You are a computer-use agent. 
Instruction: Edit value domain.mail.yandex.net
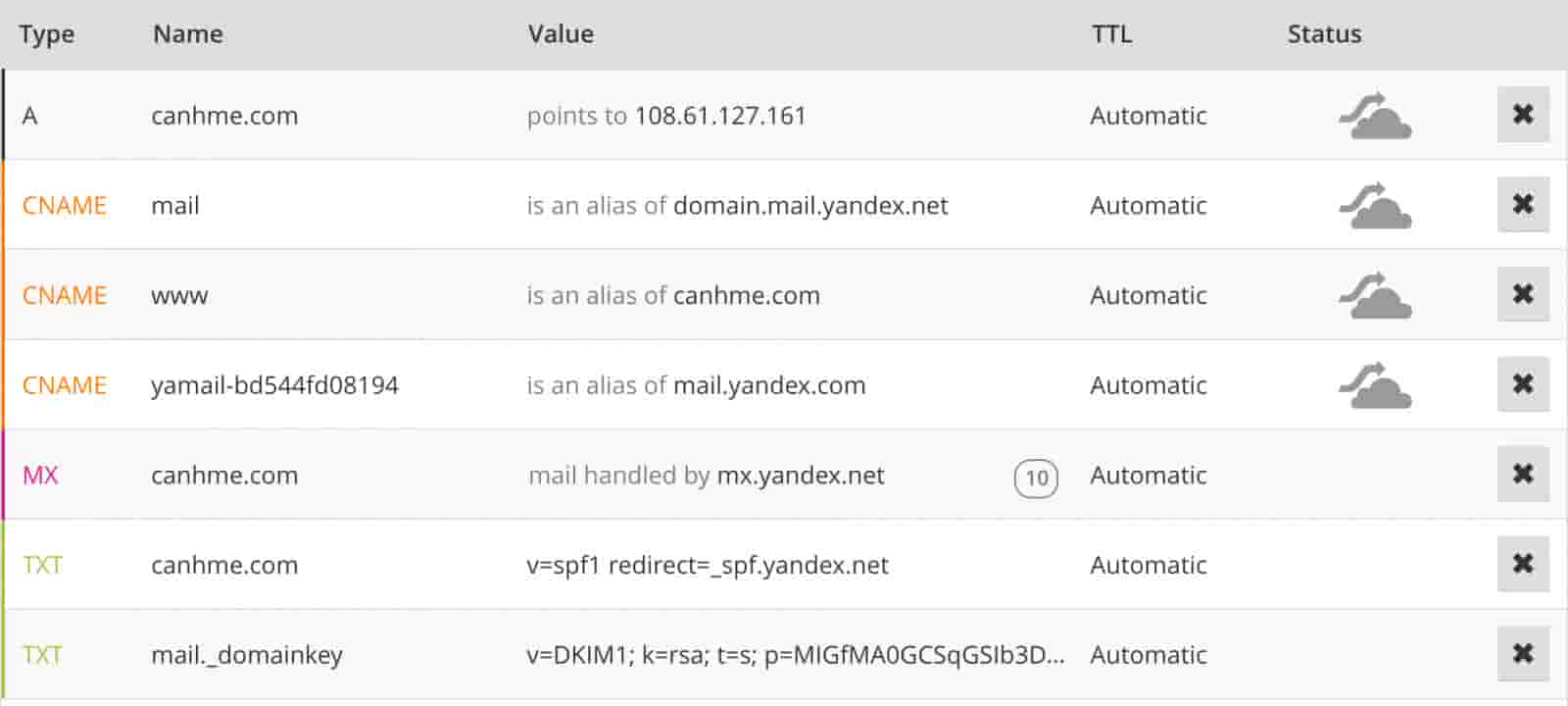[x=810, y=206]
